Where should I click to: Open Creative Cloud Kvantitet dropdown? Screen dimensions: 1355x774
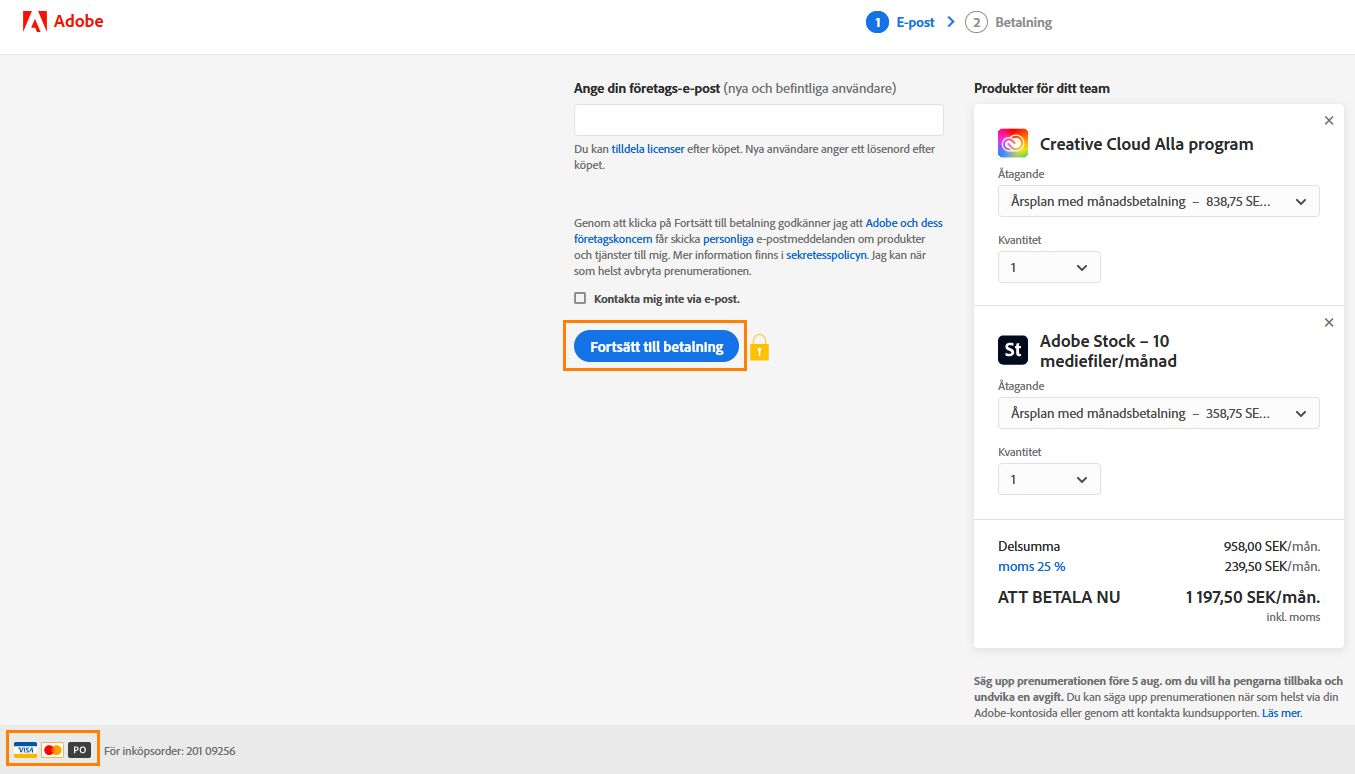tap(1049, 267)
